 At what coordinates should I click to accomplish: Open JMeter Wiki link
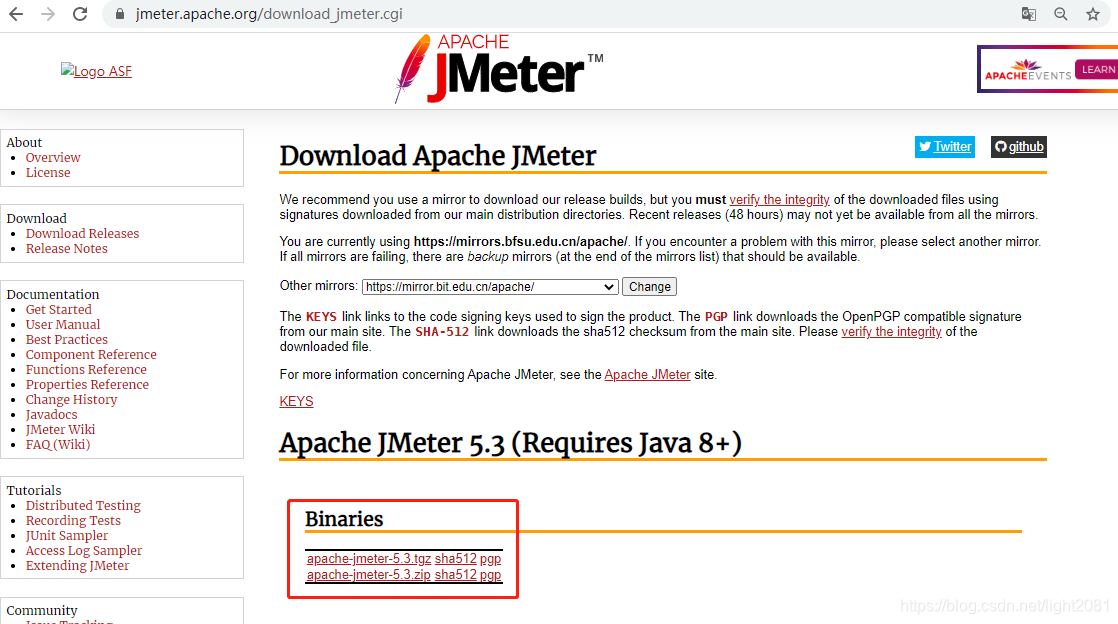(x=60, y=429)
